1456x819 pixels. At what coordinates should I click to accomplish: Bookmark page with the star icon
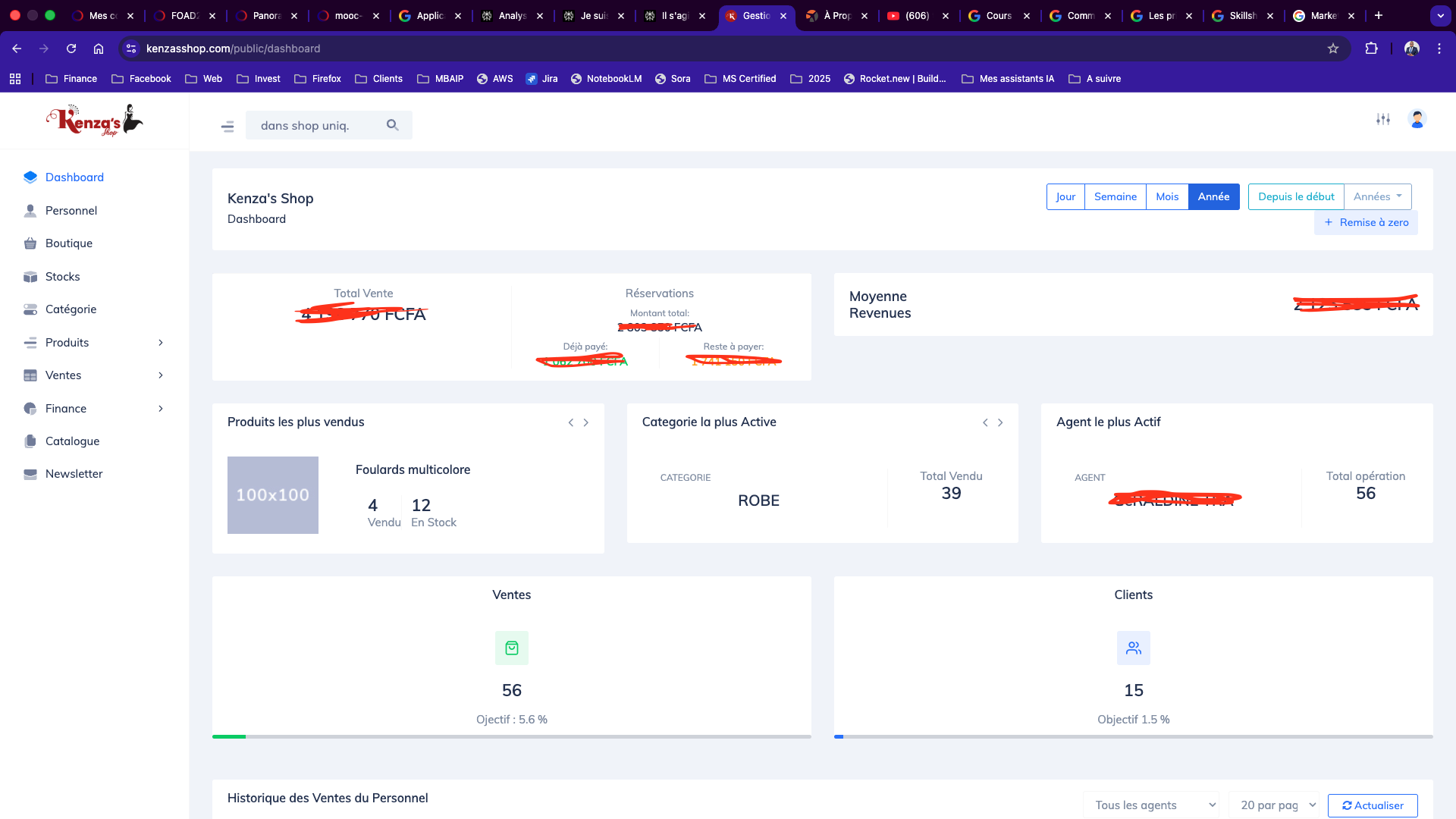click(x=1333, y=49)
